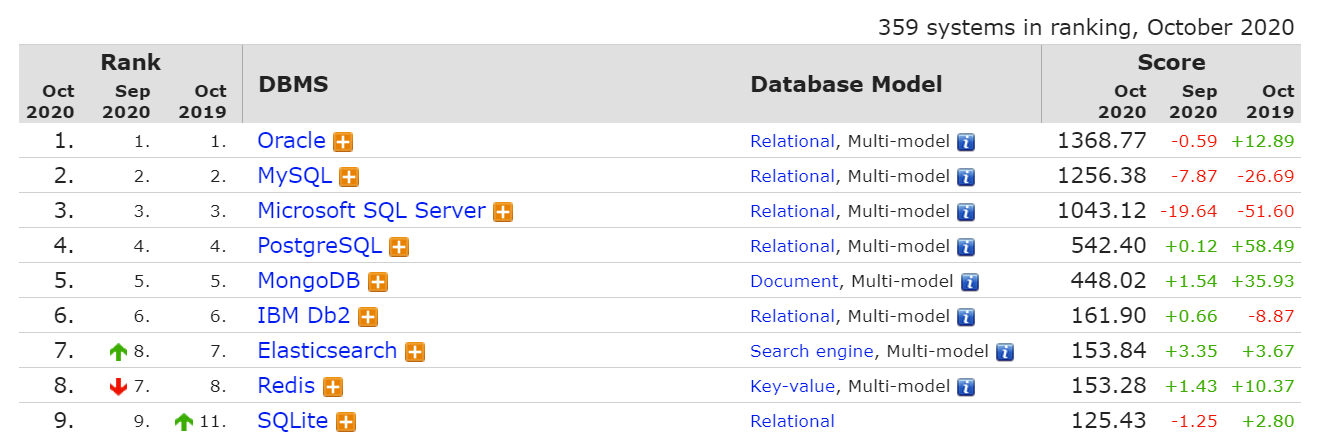Click Redis's score 153.28

click(x=1109, y=386)
